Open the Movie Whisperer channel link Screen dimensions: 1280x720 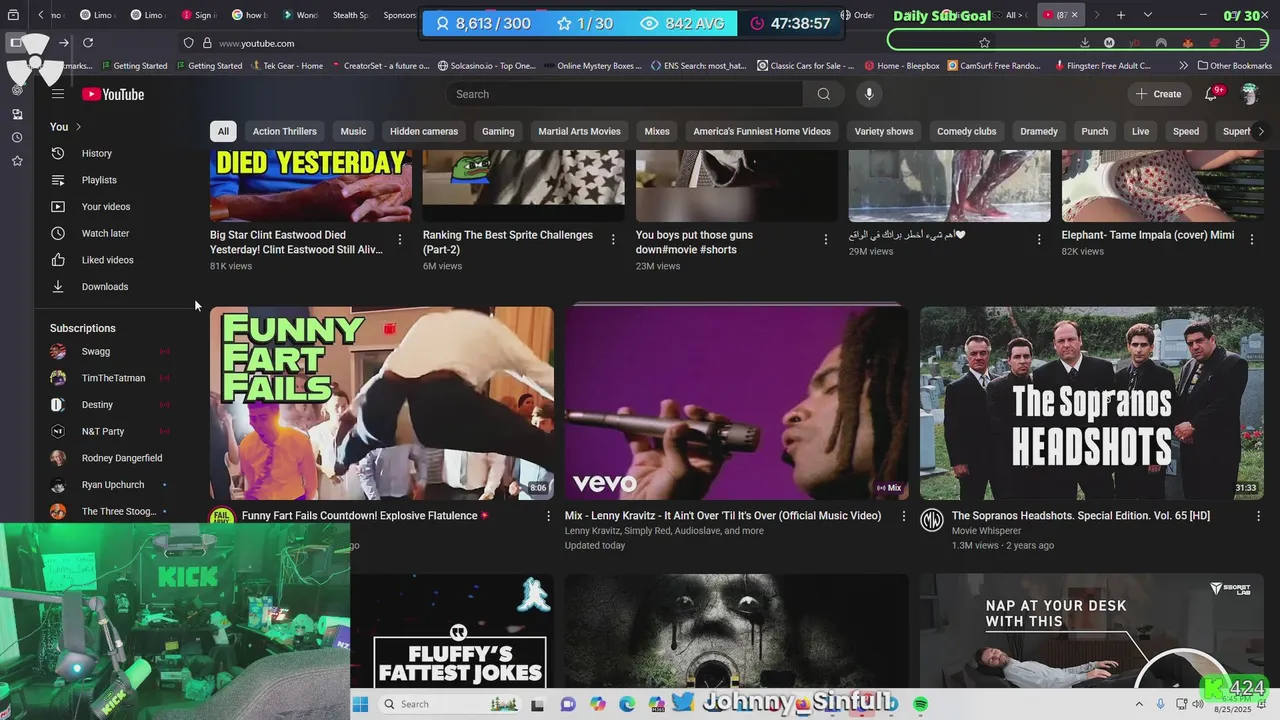pos(986,531)
